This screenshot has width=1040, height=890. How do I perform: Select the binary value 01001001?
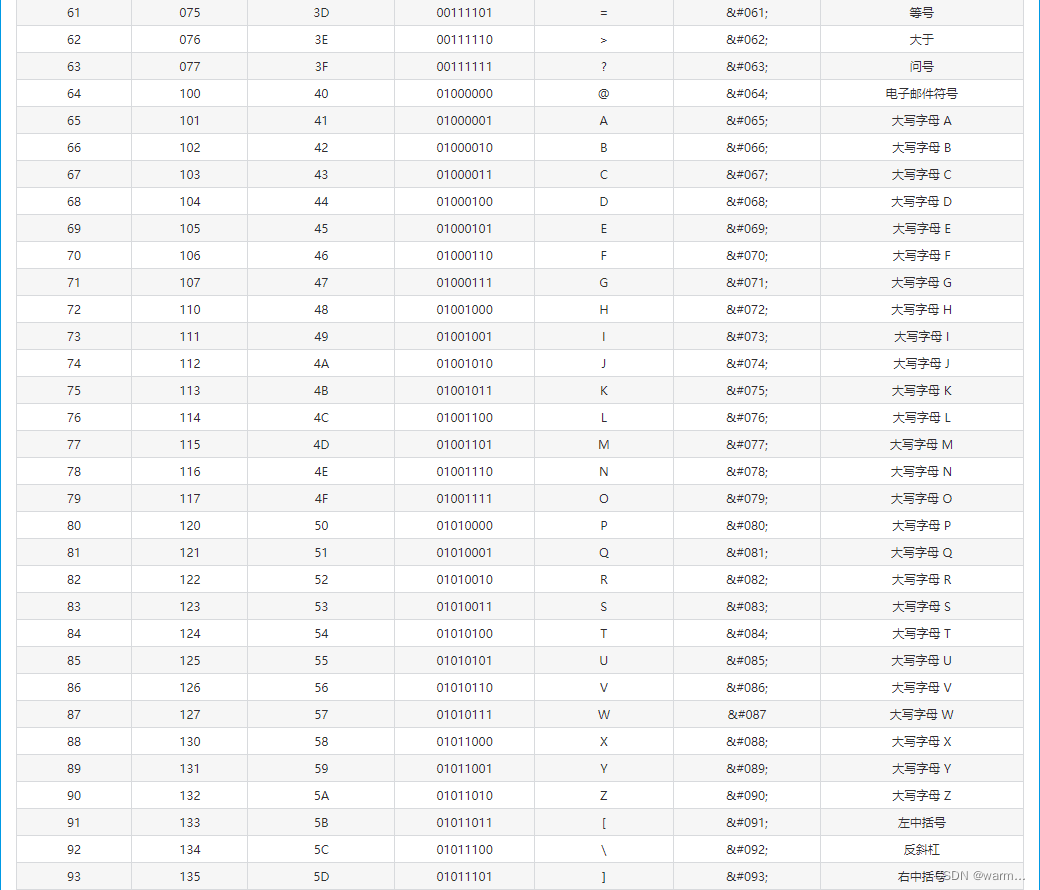tap(464, 336)
